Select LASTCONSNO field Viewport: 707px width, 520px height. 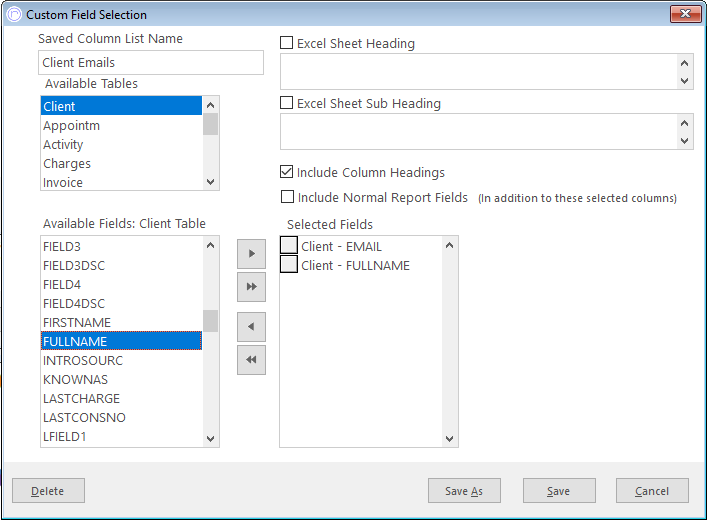[x=121, y=417]
